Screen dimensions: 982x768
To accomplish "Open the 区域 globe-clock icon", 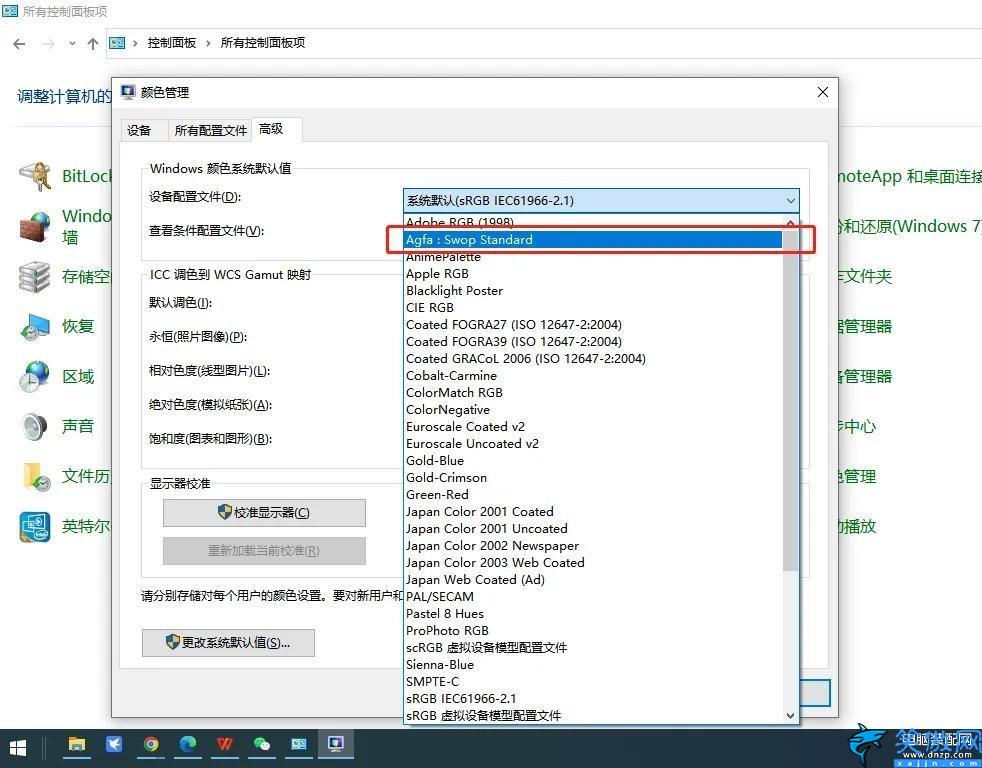I will click(x=35, y=376).
